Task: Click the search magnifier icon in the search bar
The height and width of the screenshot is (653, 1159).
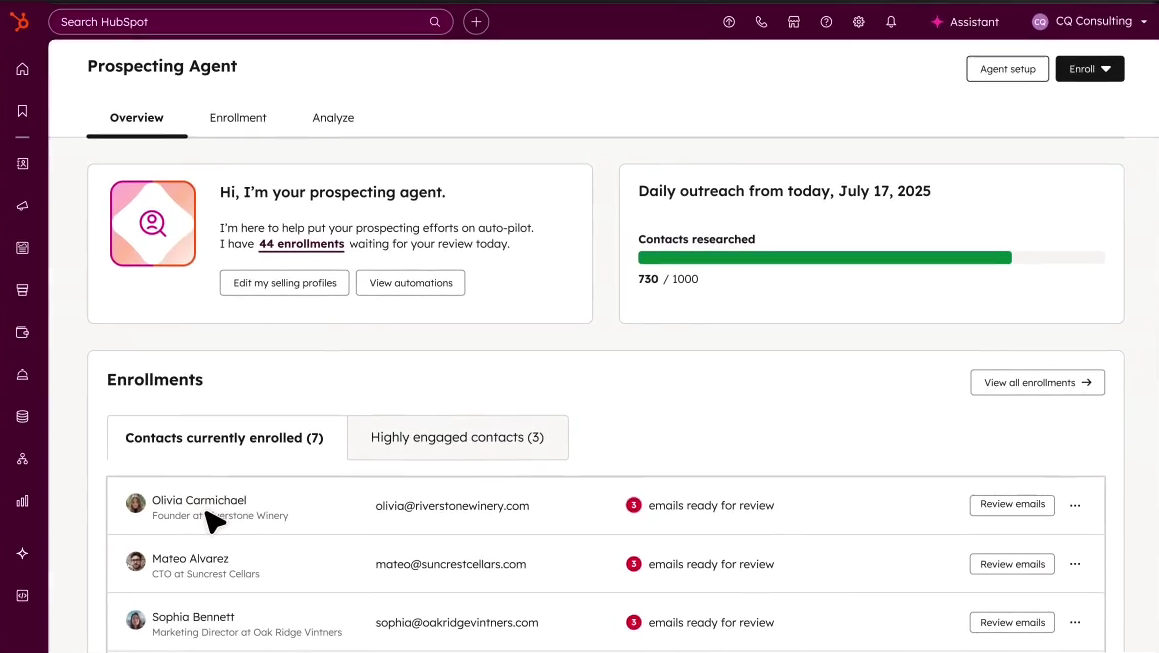Action: pyautogui.click(x=435, y=21)
